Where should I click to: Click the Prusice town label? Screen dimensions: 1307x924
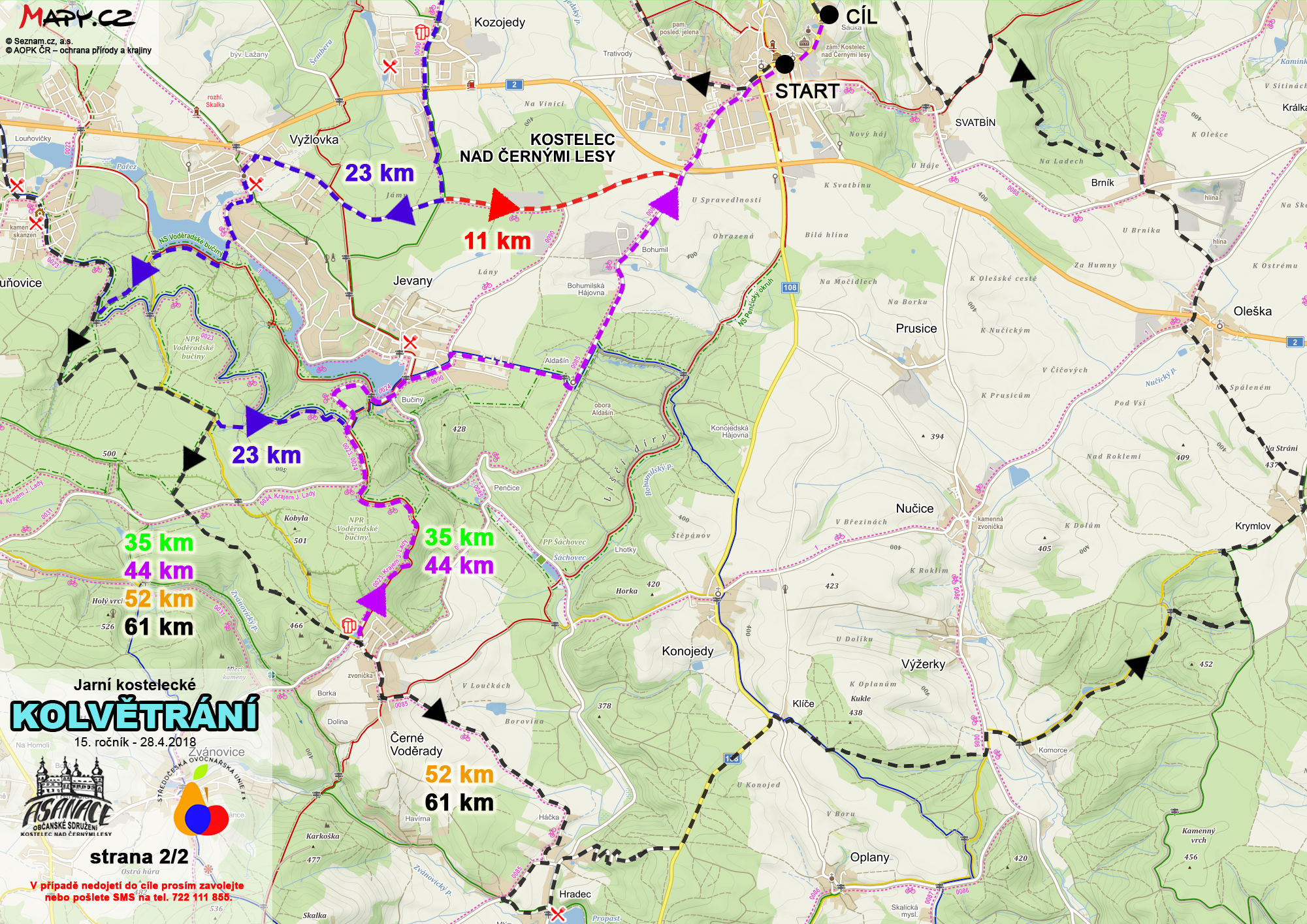click(916, 328)
